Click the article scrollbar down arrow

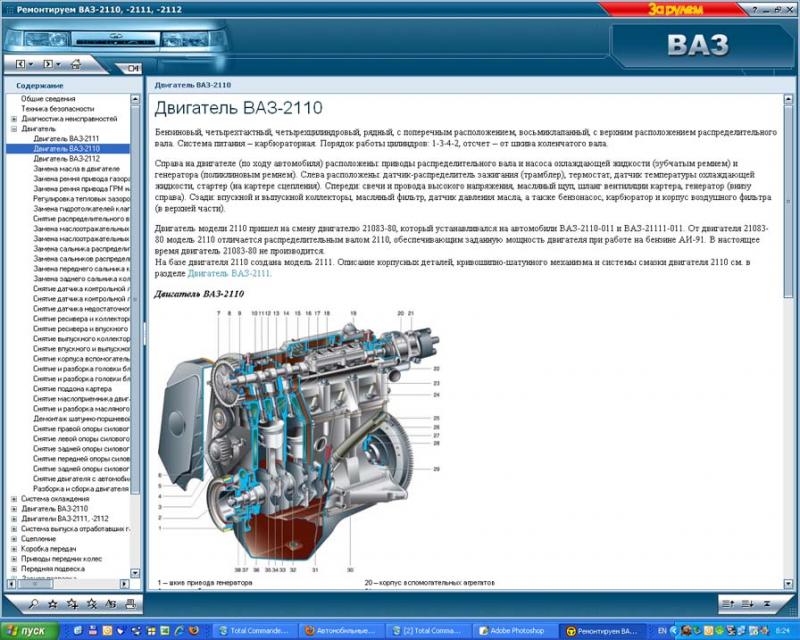[788, 583]
